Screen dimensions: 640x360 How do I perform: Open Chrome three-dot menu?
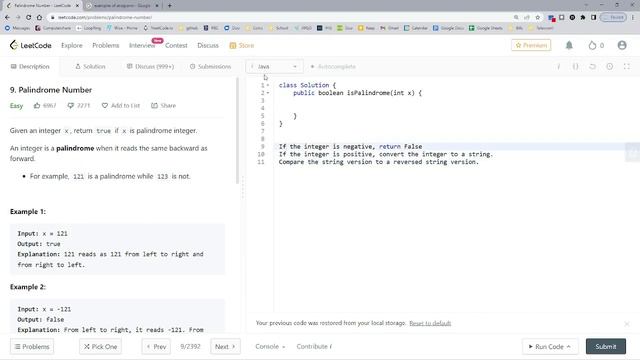coord(633,17)
